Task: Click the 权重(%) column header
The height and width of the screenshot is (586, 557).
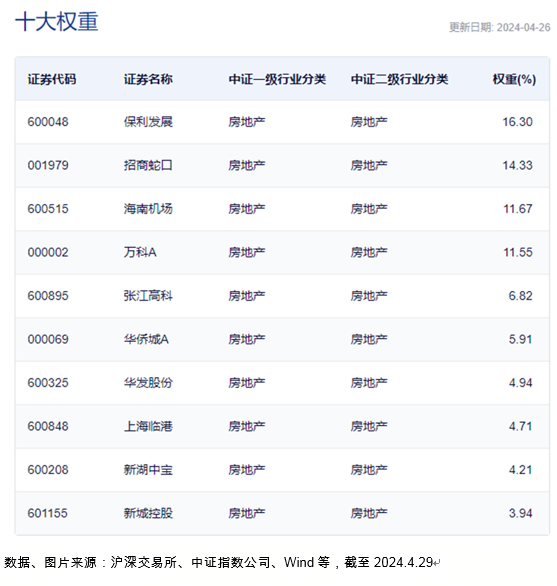Action: point(514,79)
